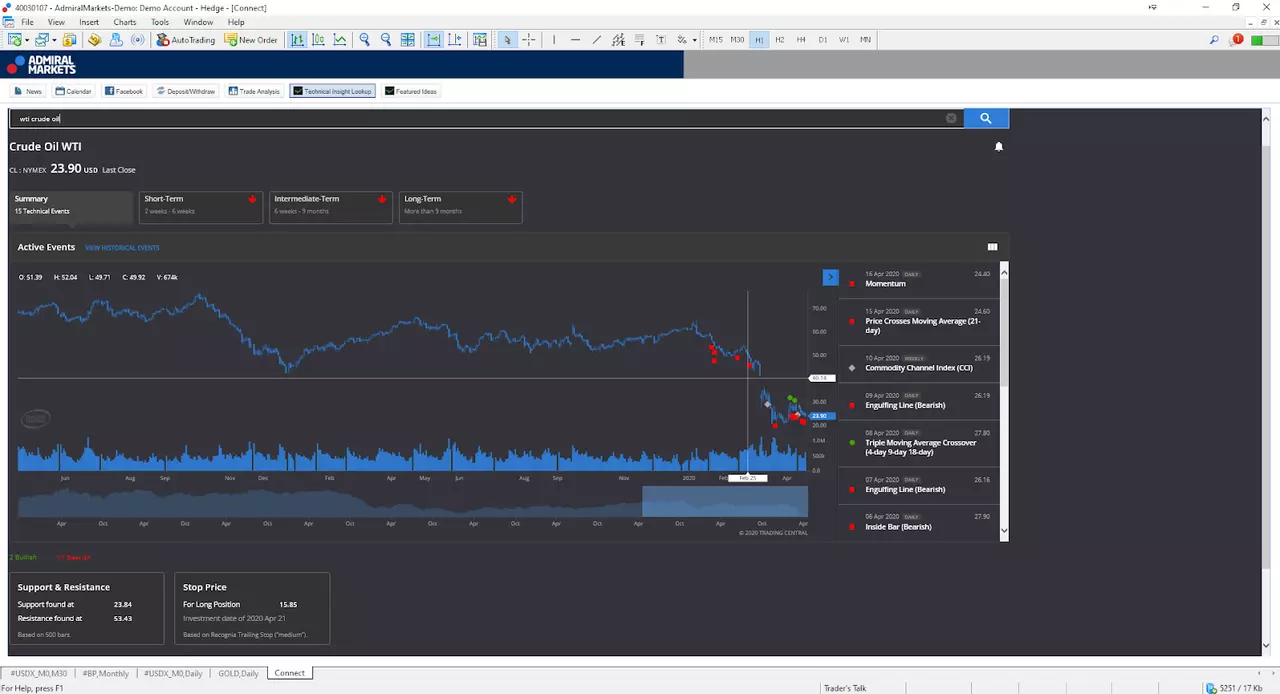Click the Facebook button

[124, 91]
